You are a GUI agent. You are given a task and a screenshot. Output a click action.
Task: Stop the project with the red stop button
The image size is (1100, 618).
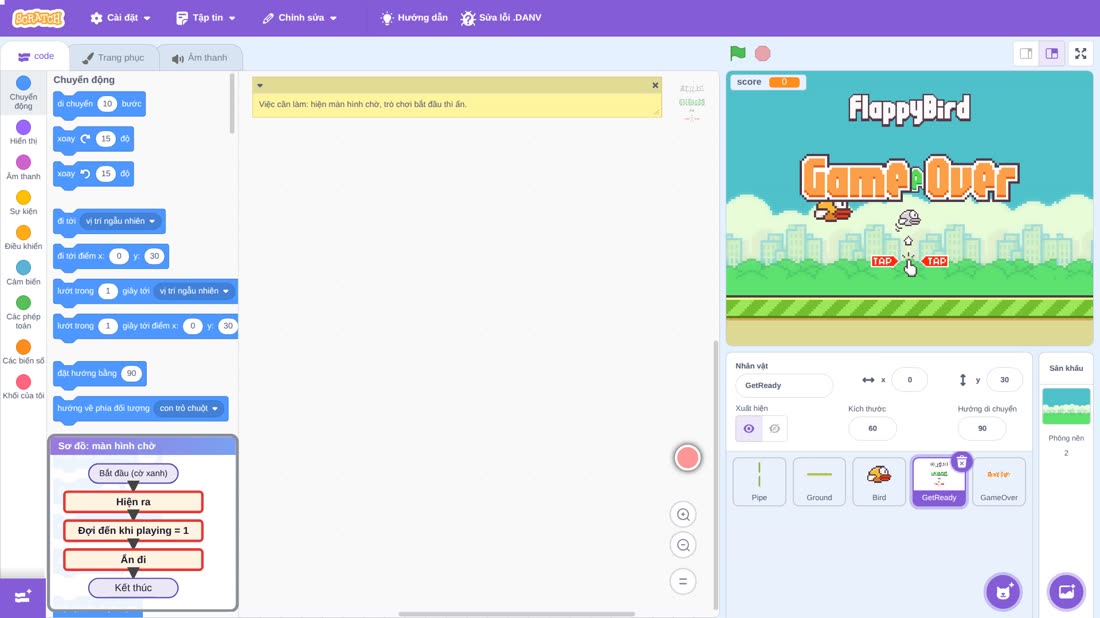pos(763,53)
